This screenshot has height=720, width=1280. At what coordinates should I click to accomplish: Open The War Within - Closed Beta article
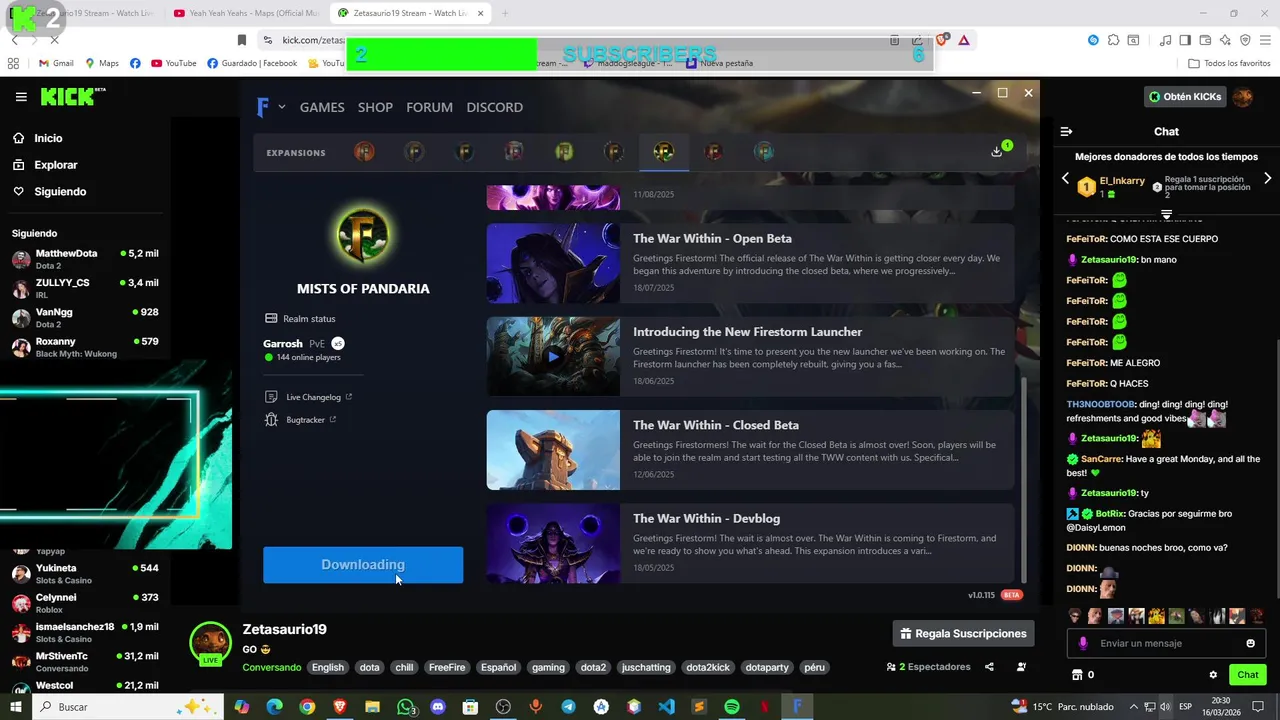coord(750,449)
